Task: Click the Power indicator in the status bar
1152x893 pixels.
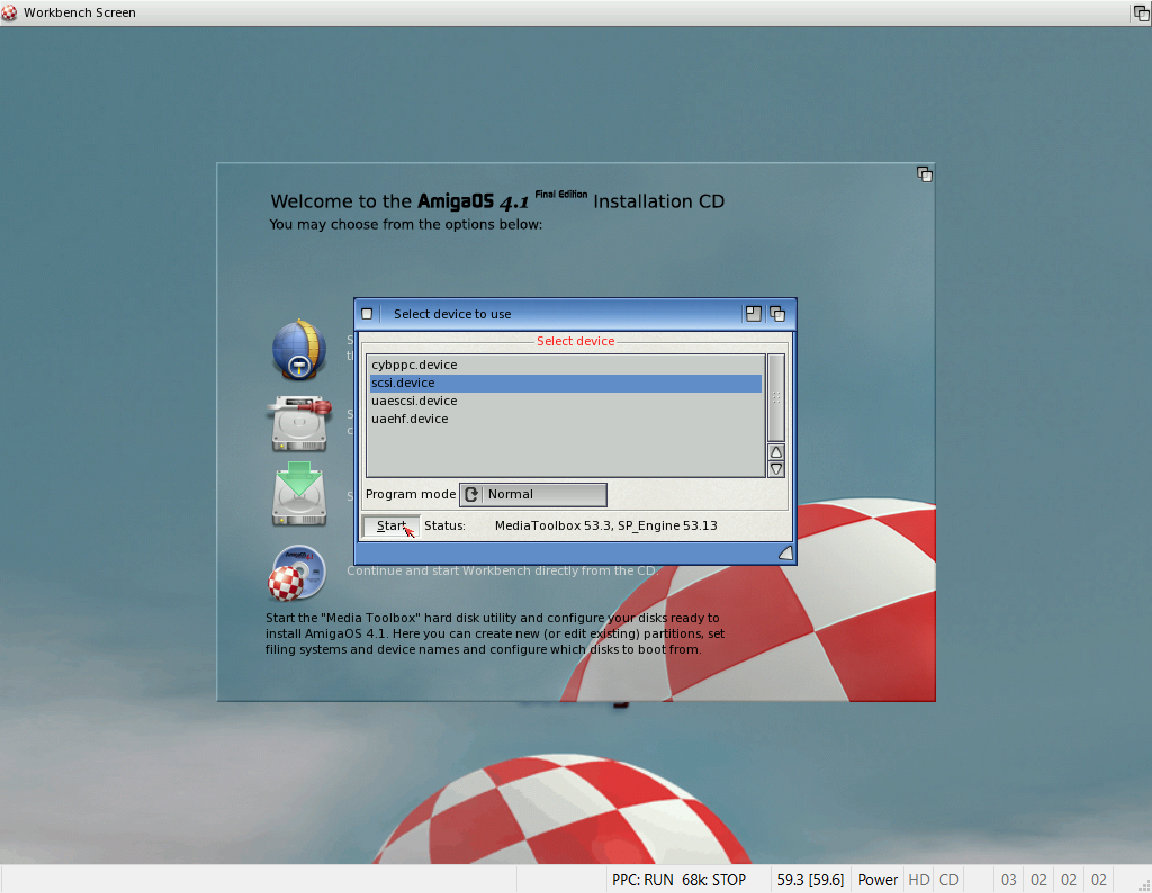Action: click(x=878, y=880)
